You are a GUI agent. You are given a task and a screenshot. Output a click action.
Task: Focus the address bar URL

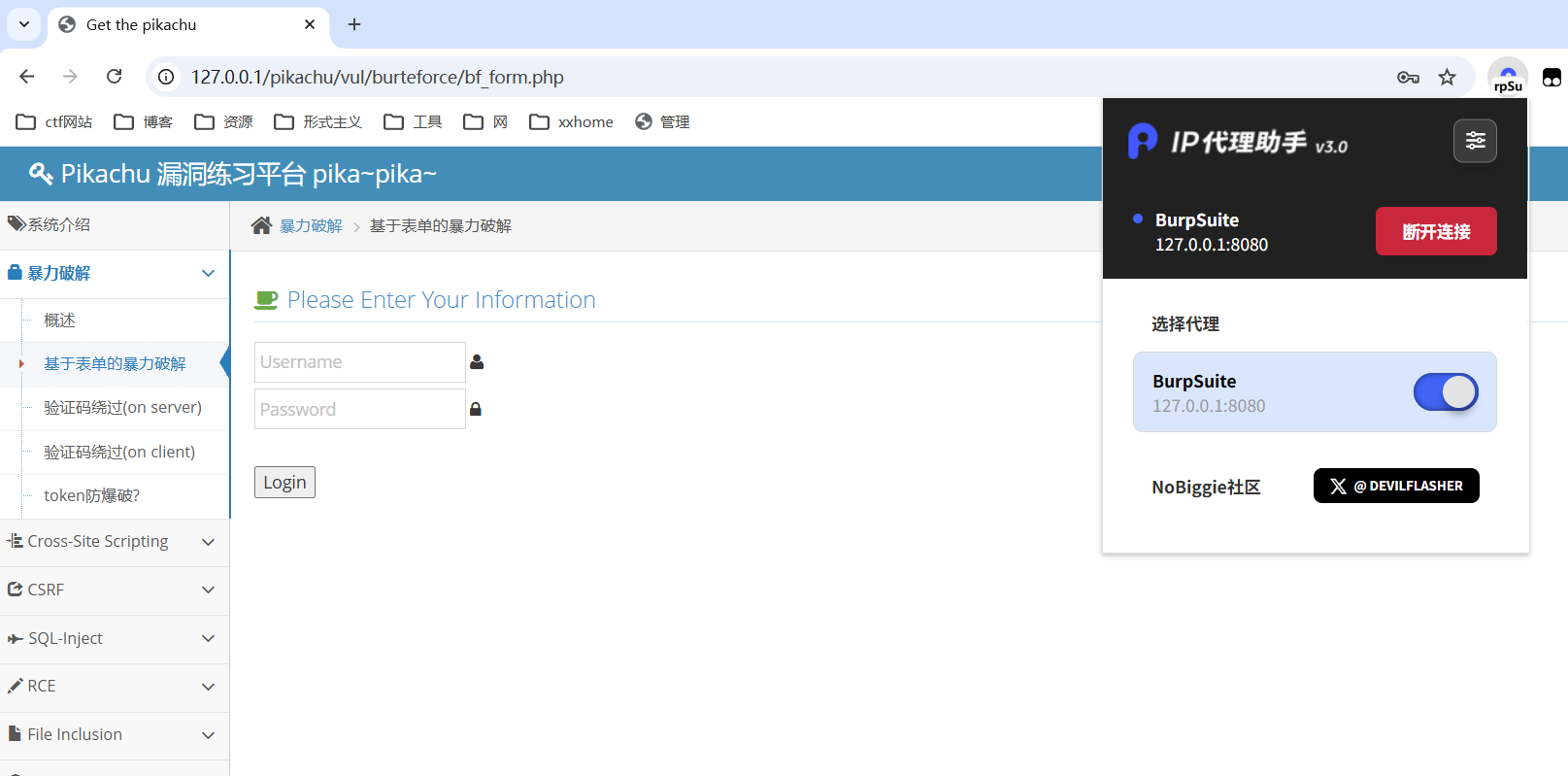[377, 77]
